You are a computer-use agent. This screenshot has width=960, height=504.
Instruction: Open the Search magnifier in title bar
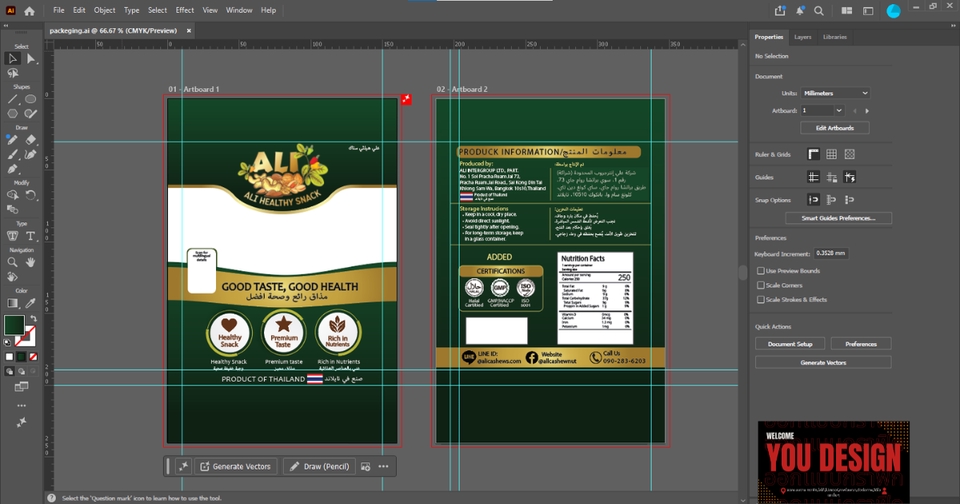point(819,10)
